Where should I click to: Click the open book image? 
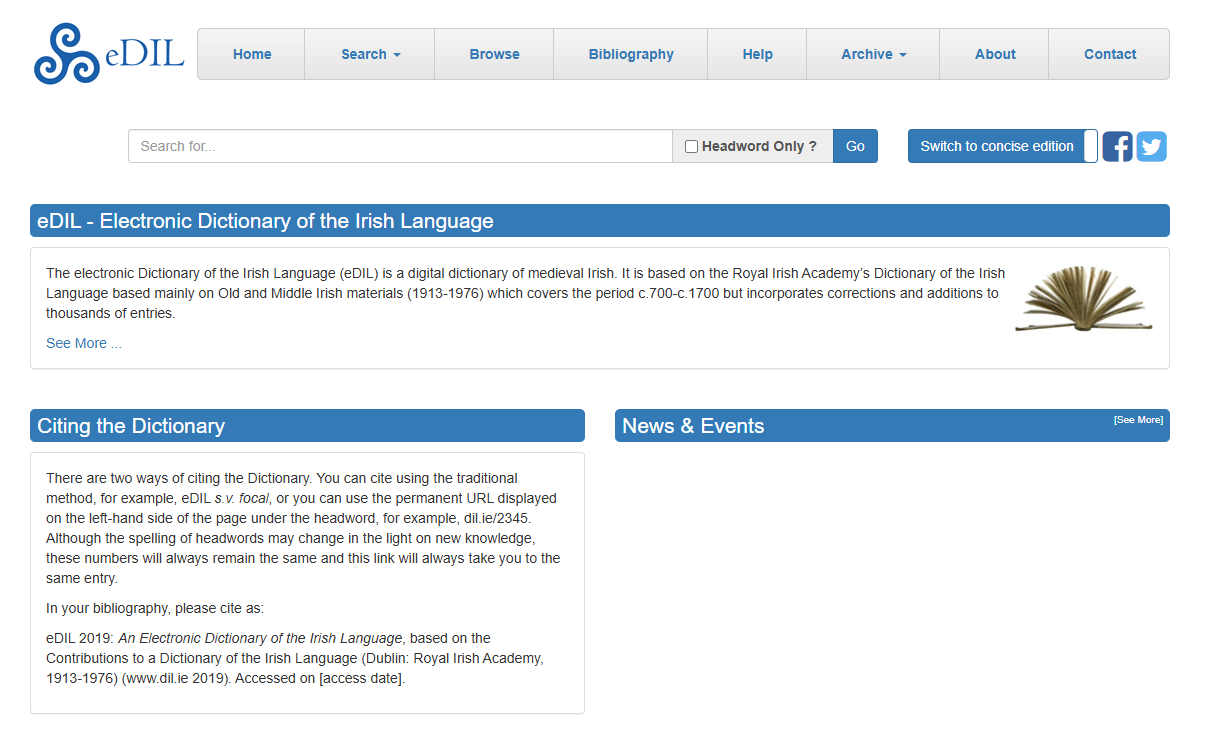coord(1084,298)
